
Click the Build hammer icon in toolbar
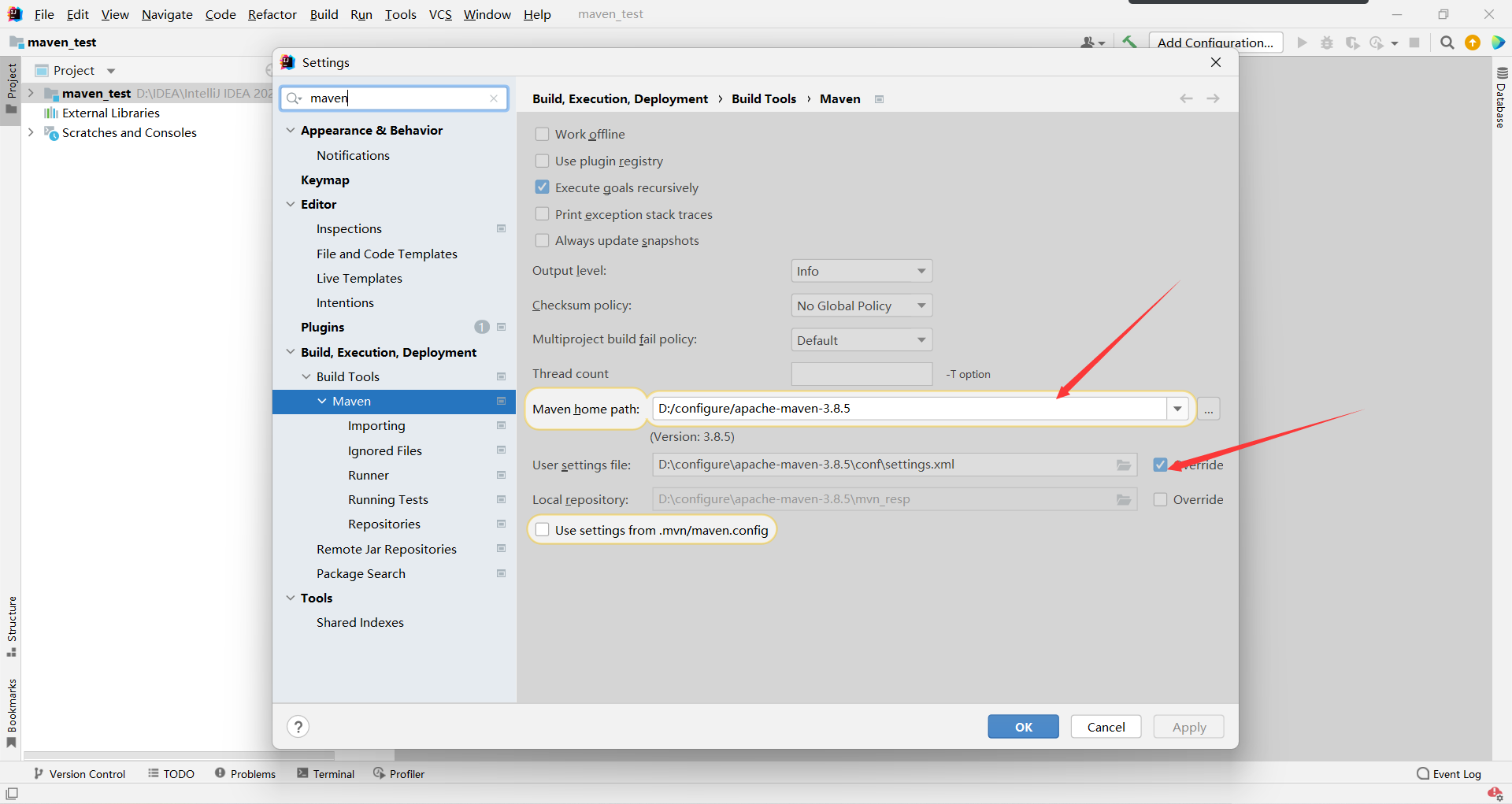1129,43
